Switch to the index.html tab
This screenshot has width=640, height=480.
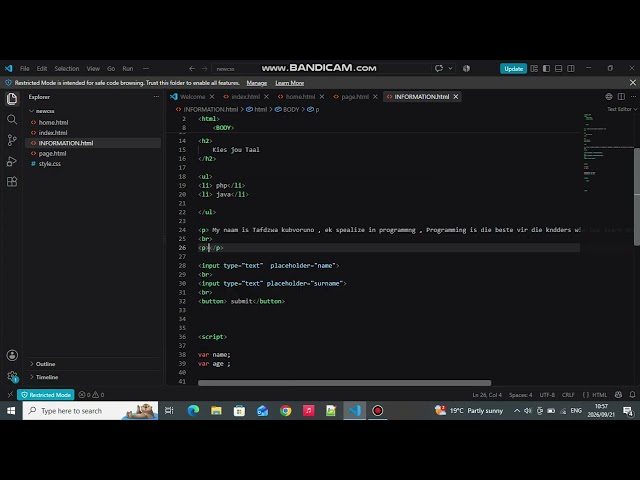point(246,97)
